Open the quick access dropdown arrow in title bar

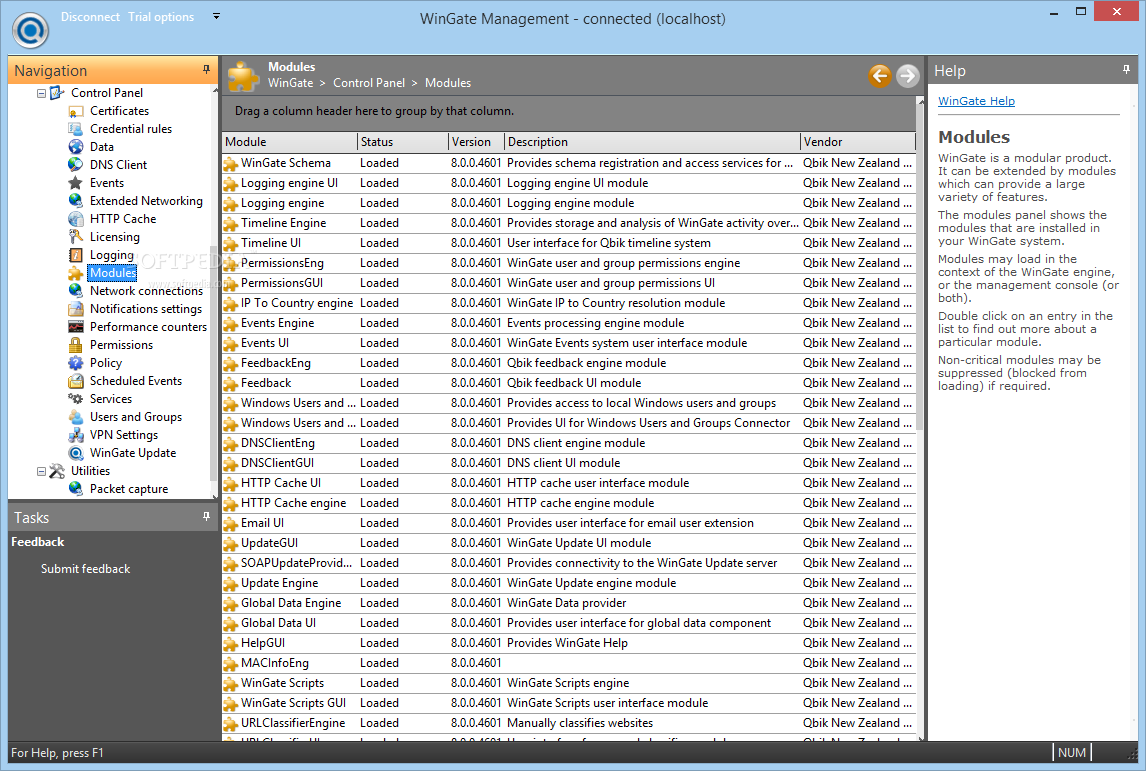[216, 16]
